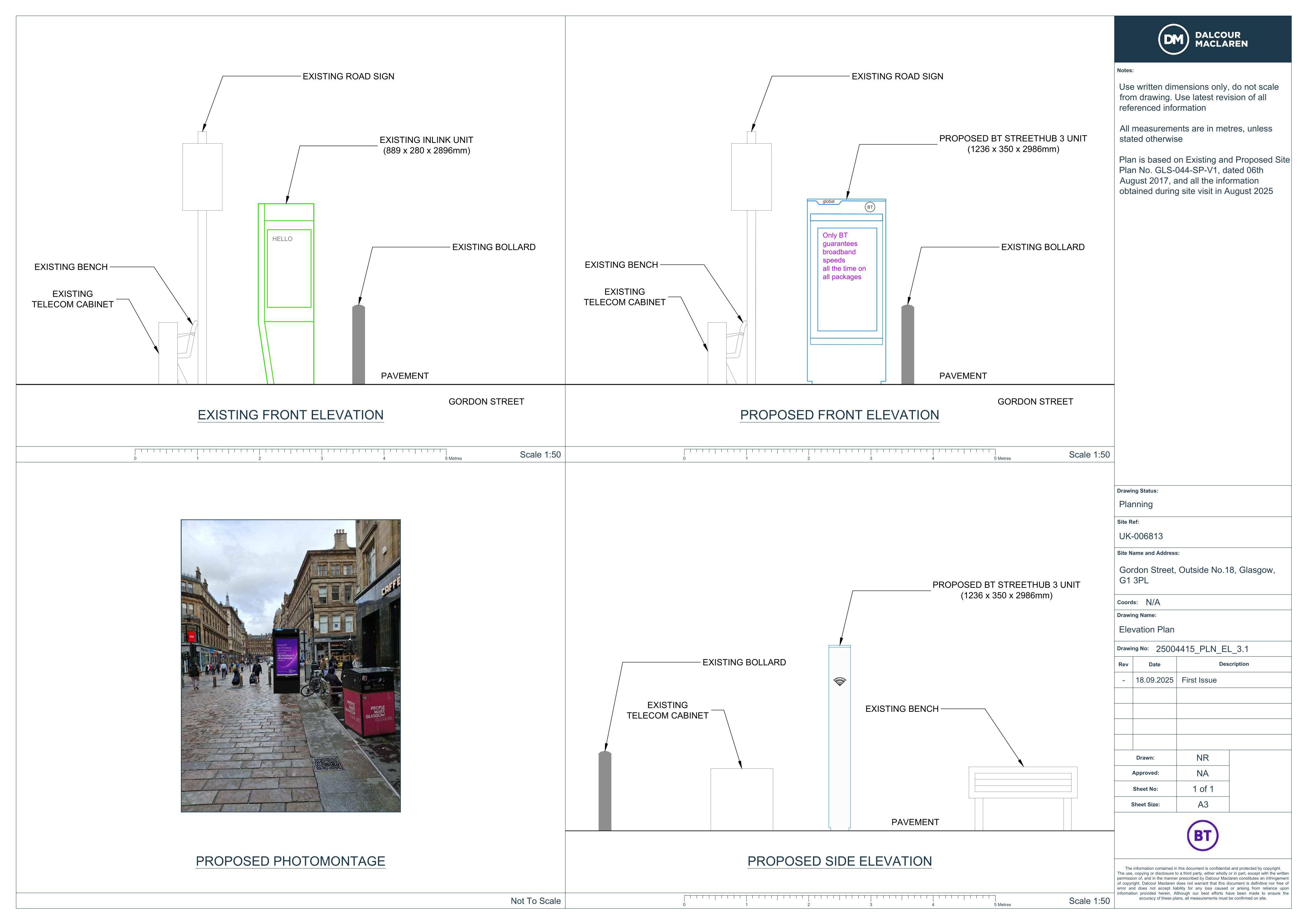
Task: Click the Sheet Size value 'A3'
Action: pyautogui.click(x=1203, y=804)
